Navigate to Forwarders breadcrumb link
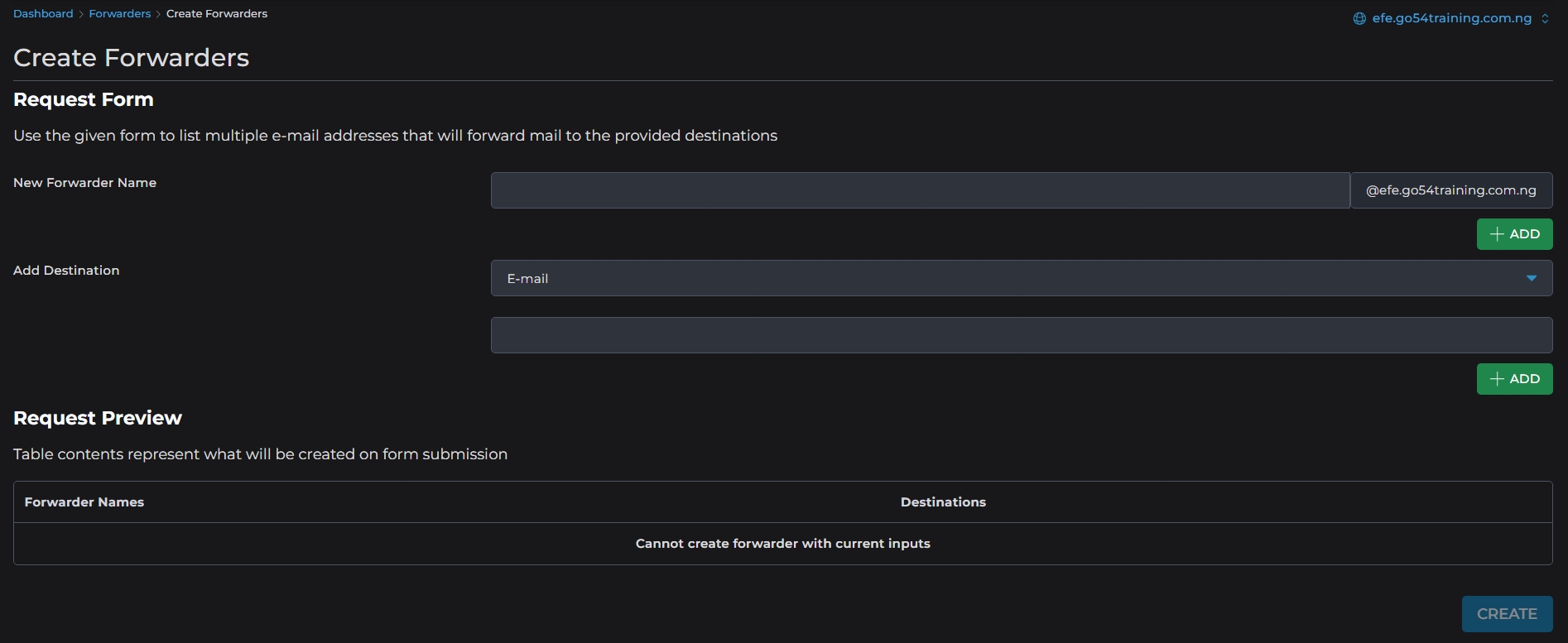Image resolution: width=1568 pixels, height=643 pixels. [x=119, y=14]
